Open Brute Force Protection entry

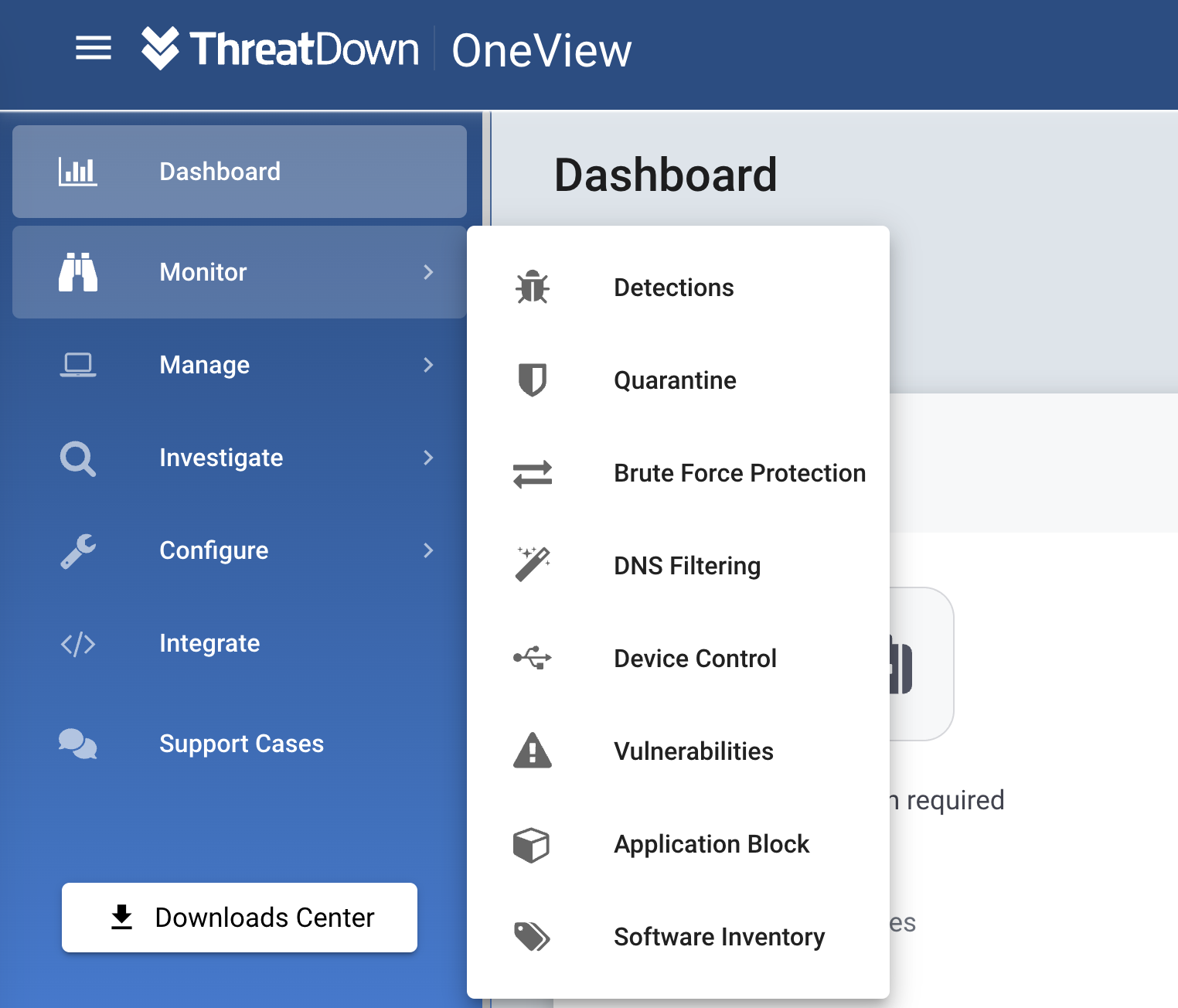pos(678,473)
